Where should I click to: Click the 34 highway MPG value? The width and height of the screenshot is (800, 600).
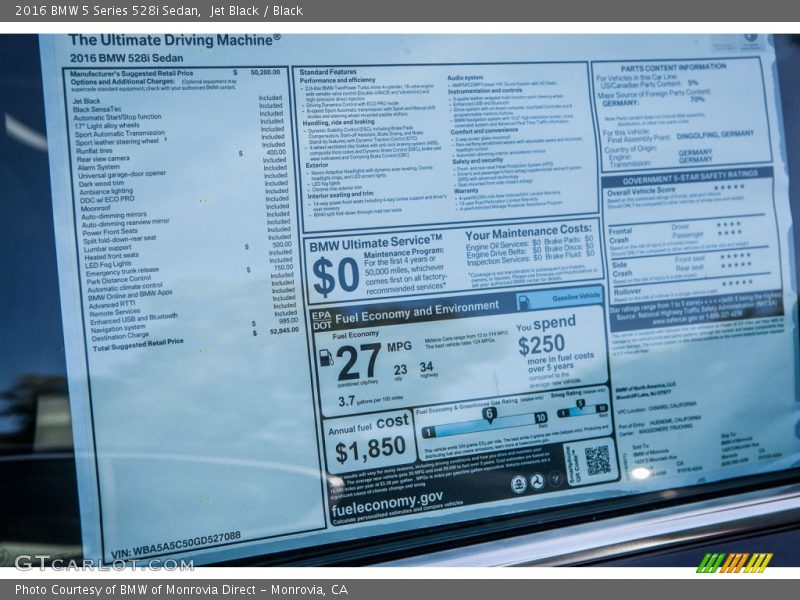click(427, 366)
